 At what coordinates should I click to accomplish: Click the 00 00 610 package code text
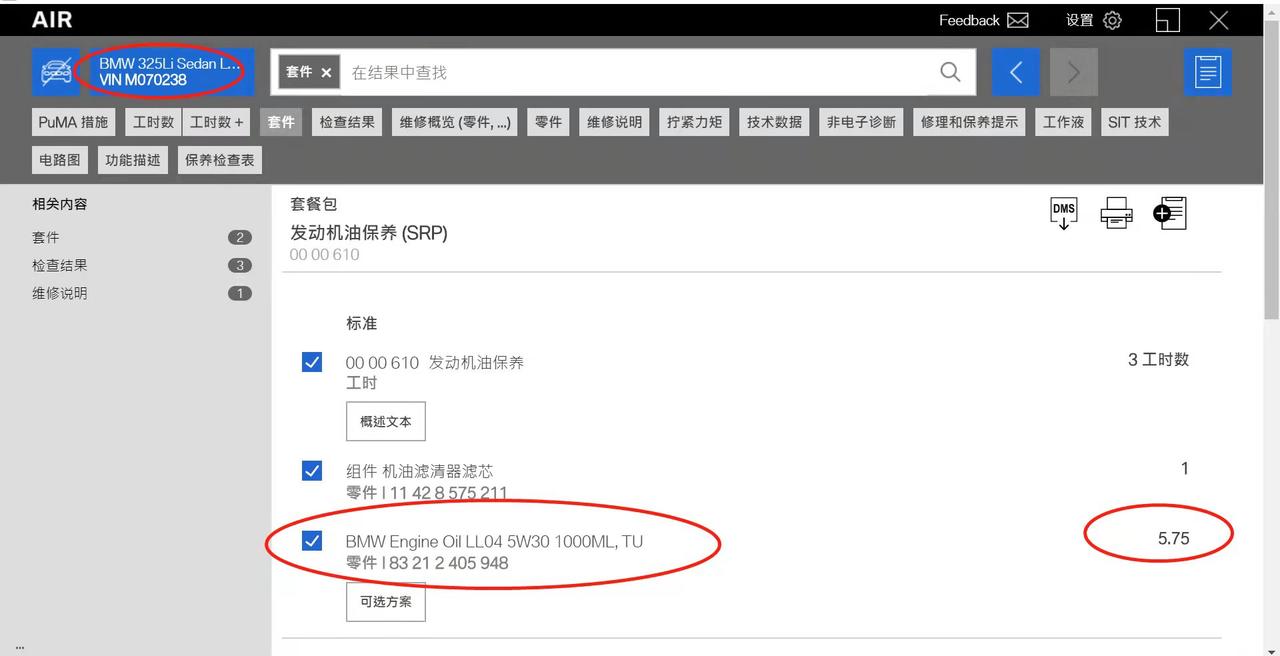[324, 254]
